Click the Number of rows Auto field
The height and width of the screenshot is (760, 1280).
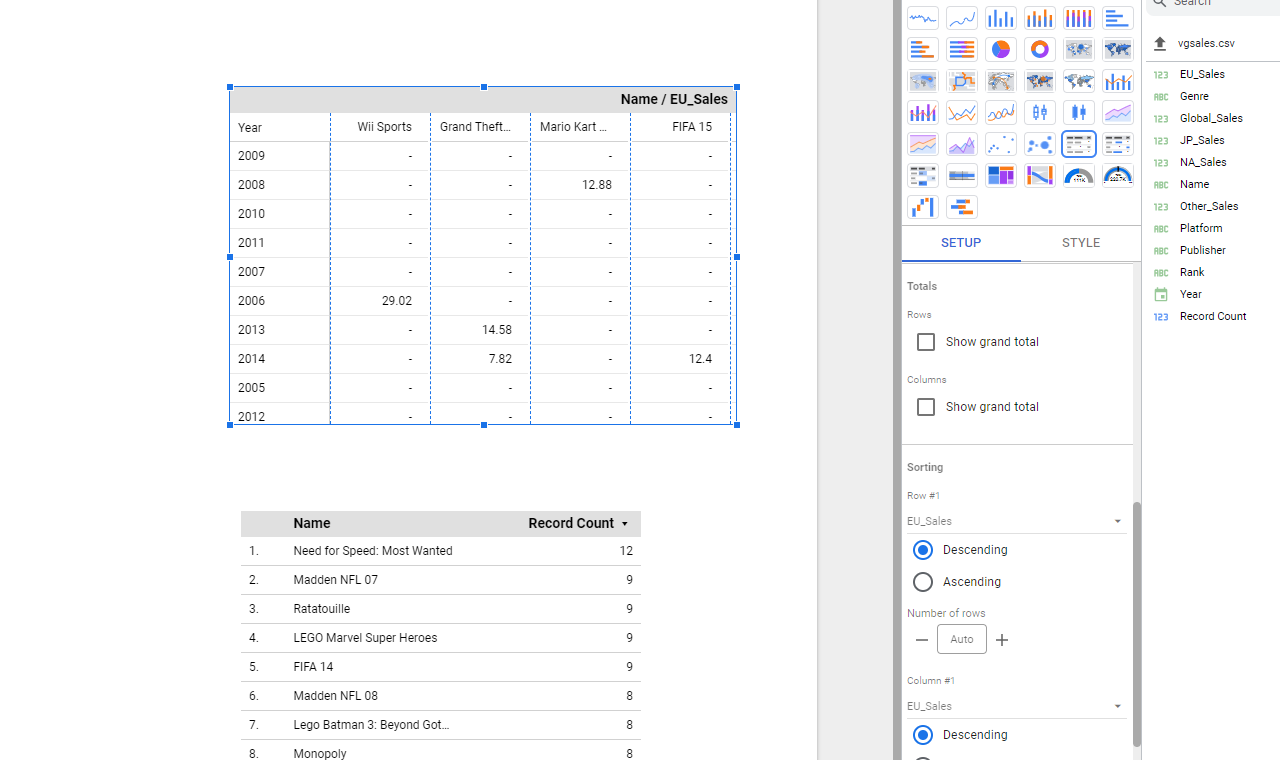961,639
